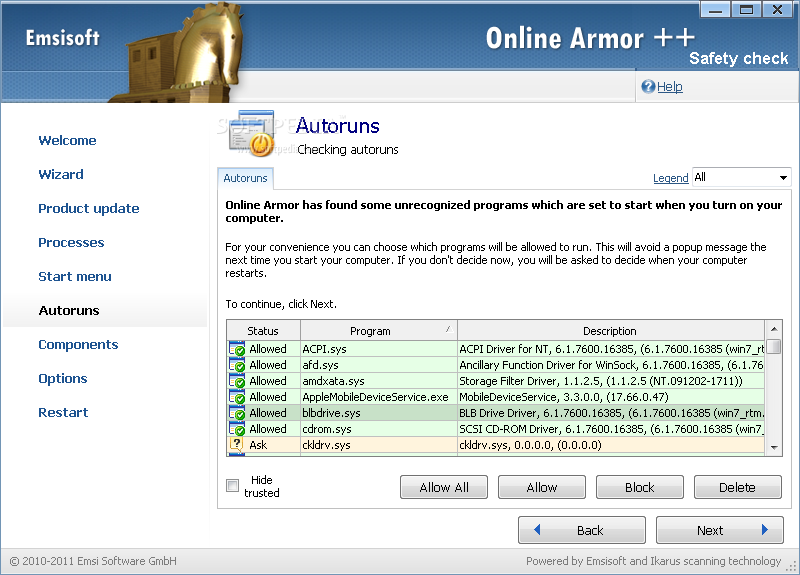
Task: Click the Block button
Action: pos(640,487)
